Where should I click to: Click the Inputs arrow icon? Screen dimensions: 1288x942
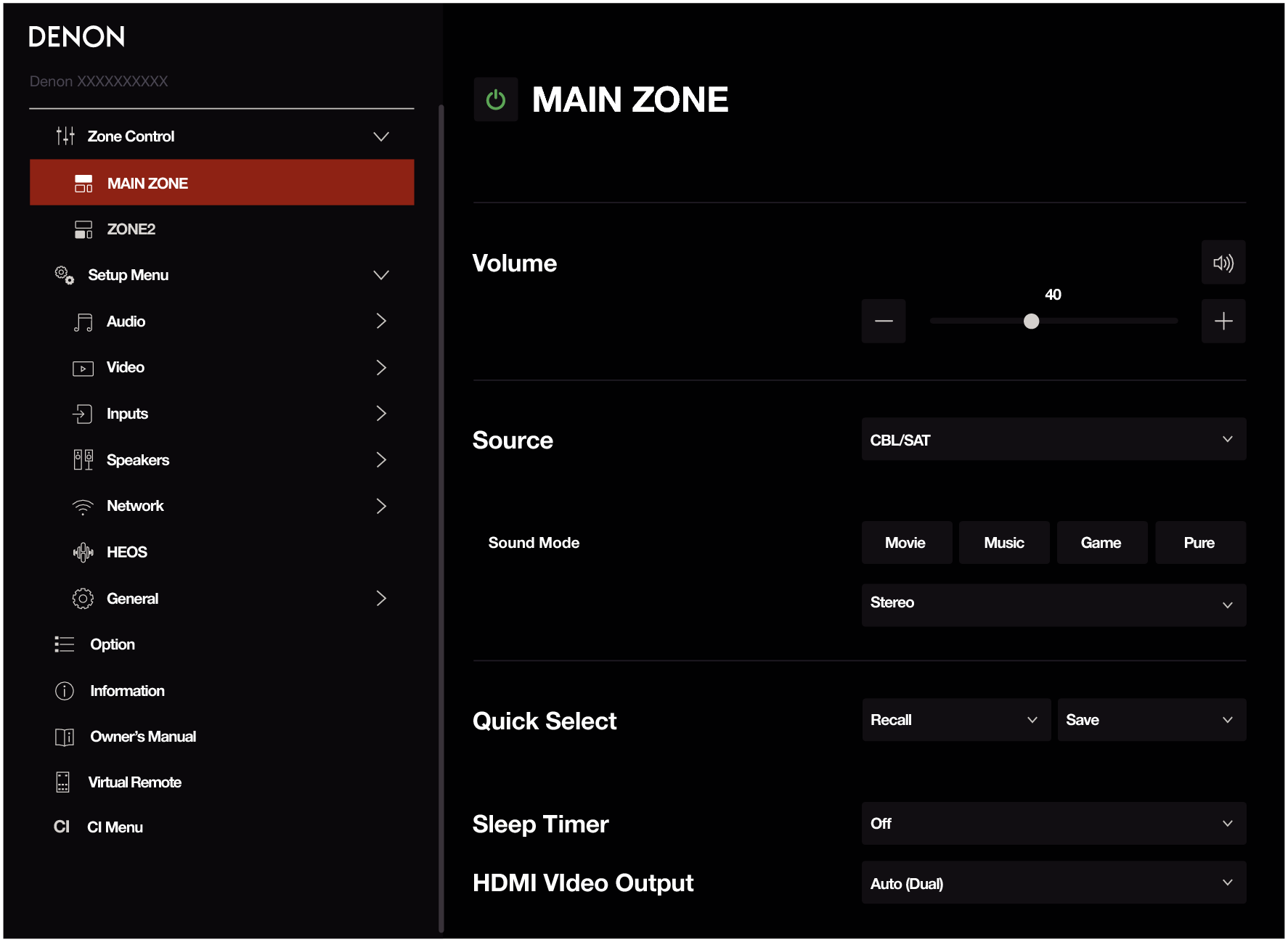coord(83,414)
